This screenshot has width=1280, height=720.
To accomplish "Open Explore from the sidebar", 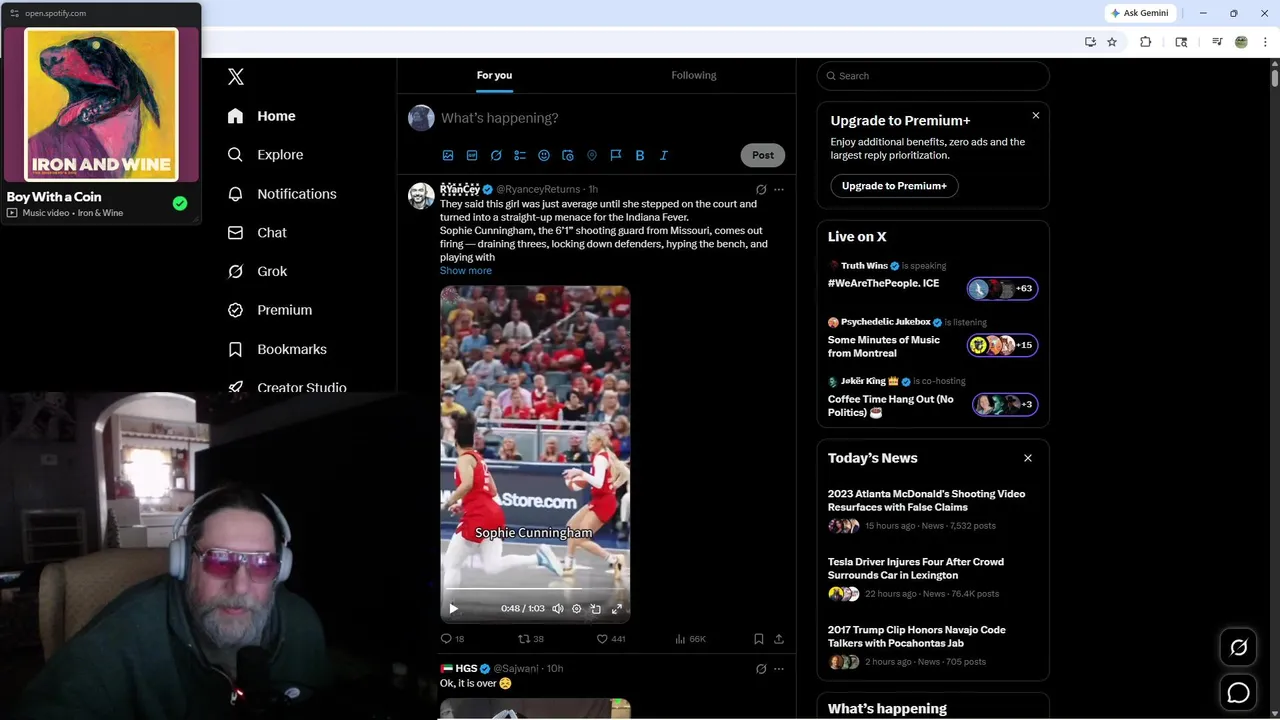I will click(x=265, y=155).
